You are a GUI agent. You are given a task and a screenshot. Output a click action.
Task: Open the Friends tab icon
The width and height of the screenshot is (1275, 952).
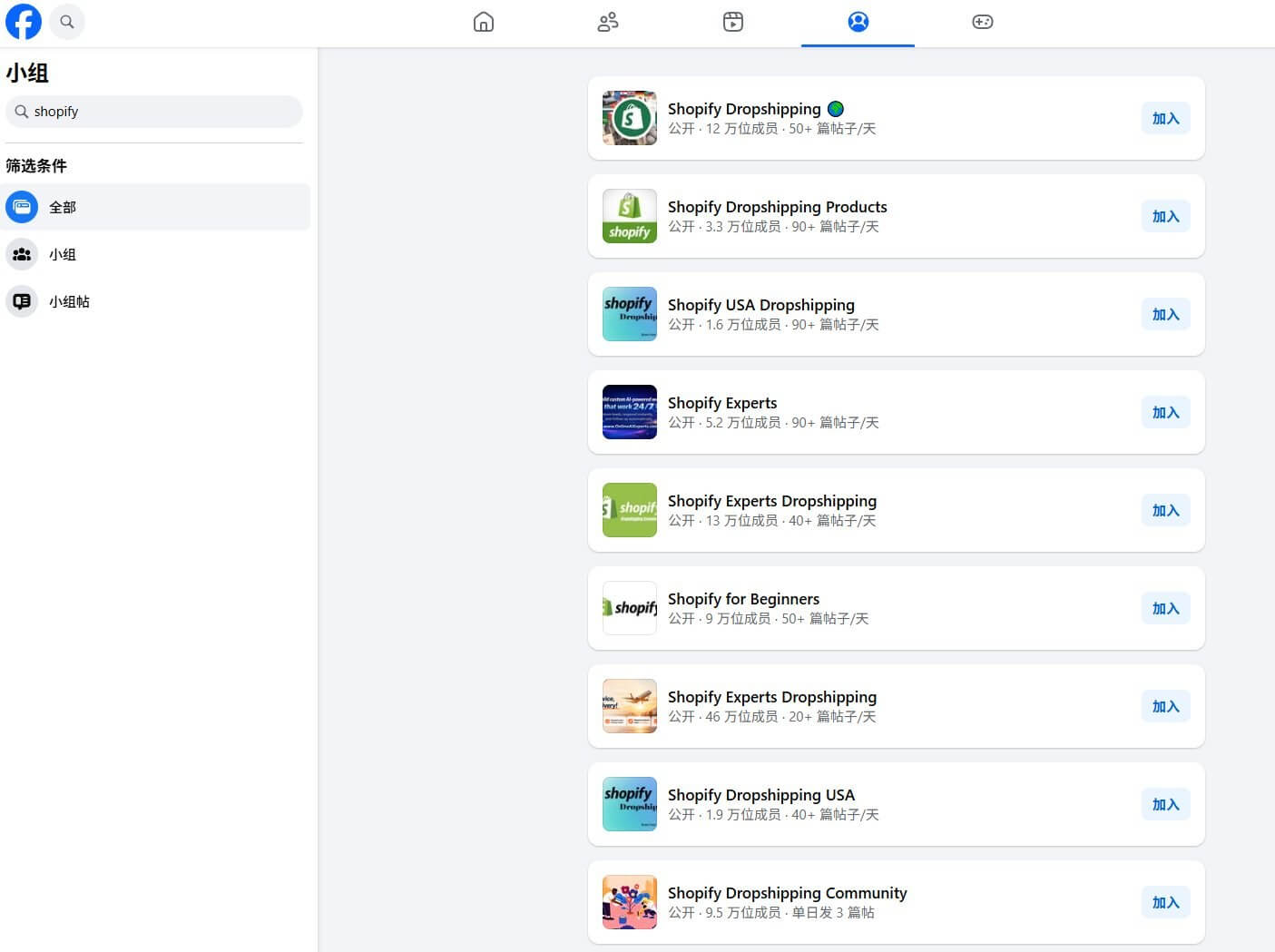608,22
